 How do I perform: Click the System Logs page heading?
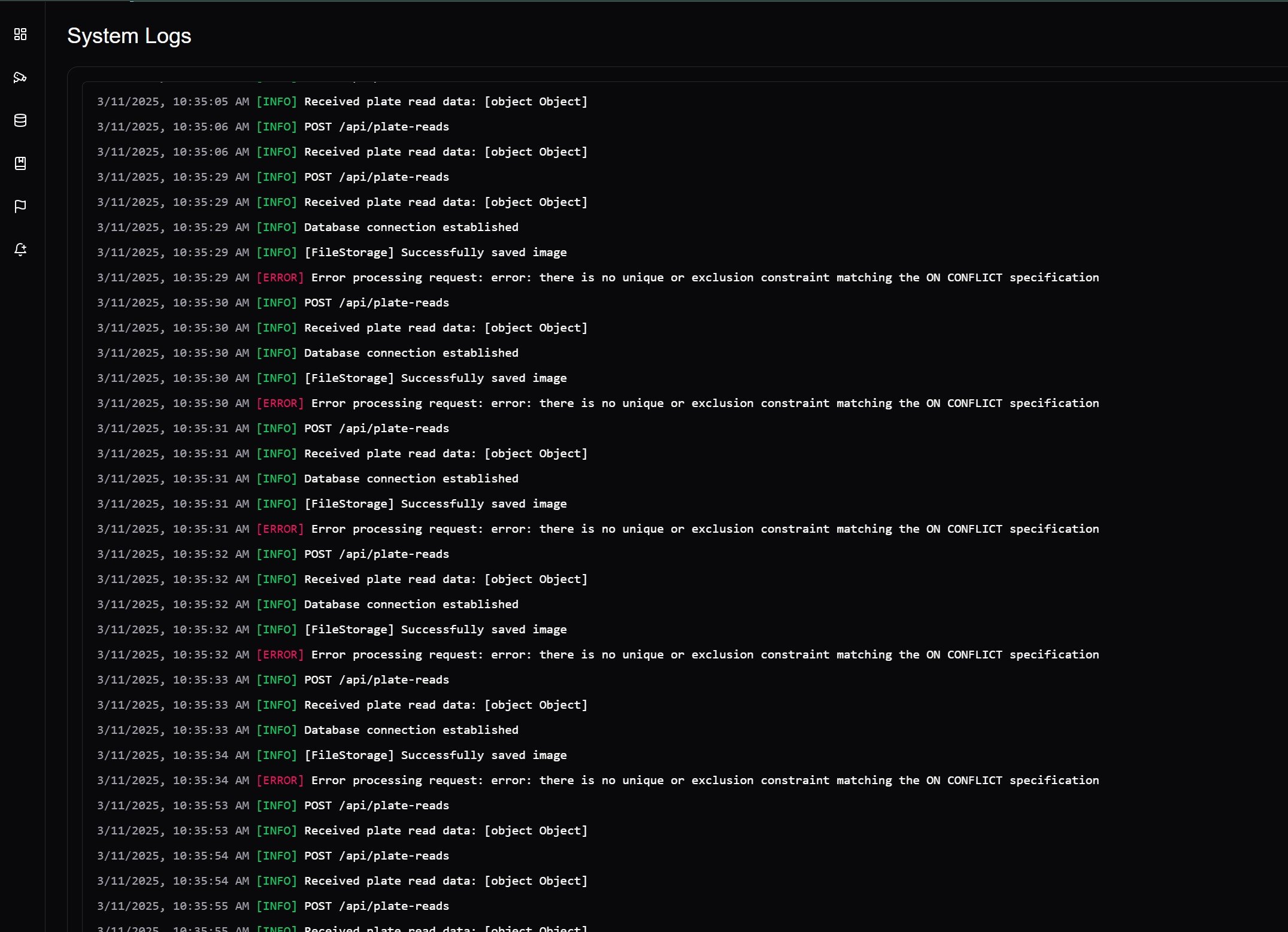coord(129,36)
